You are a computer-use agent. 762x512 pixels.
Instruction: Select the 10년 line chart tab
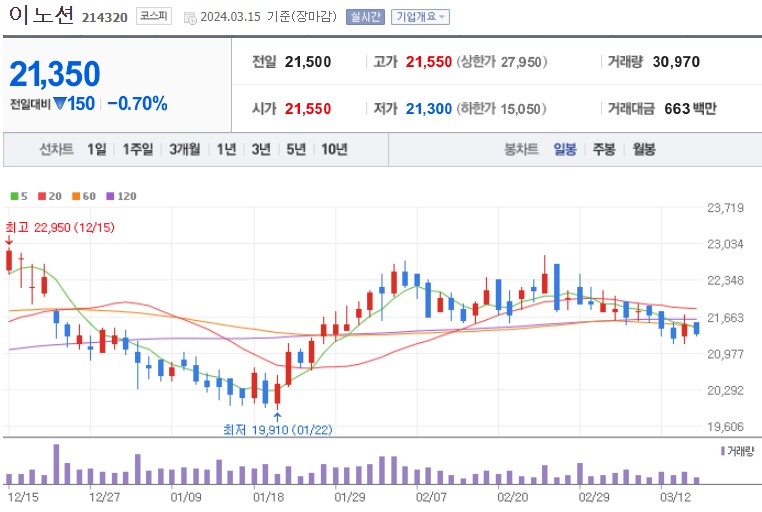(x=334, y=149)
